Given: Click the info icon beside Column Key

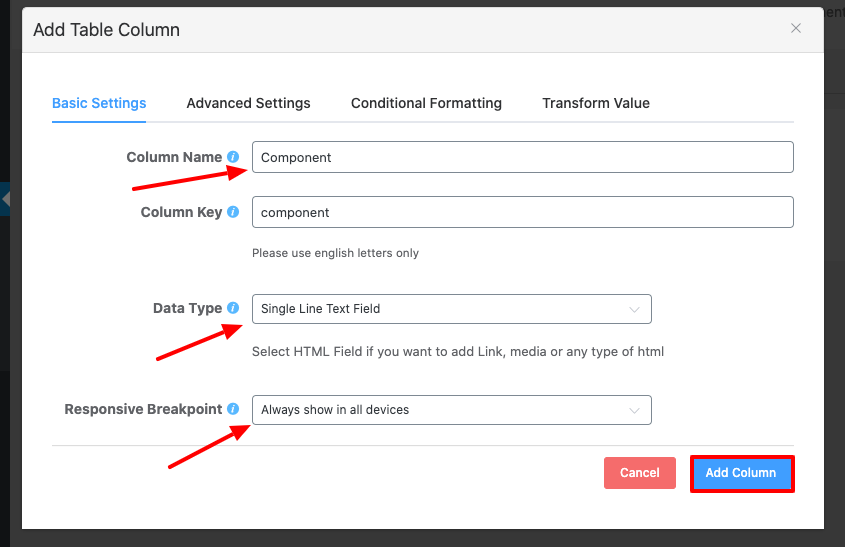Looking at the screenshot, I should click(233, 212).
